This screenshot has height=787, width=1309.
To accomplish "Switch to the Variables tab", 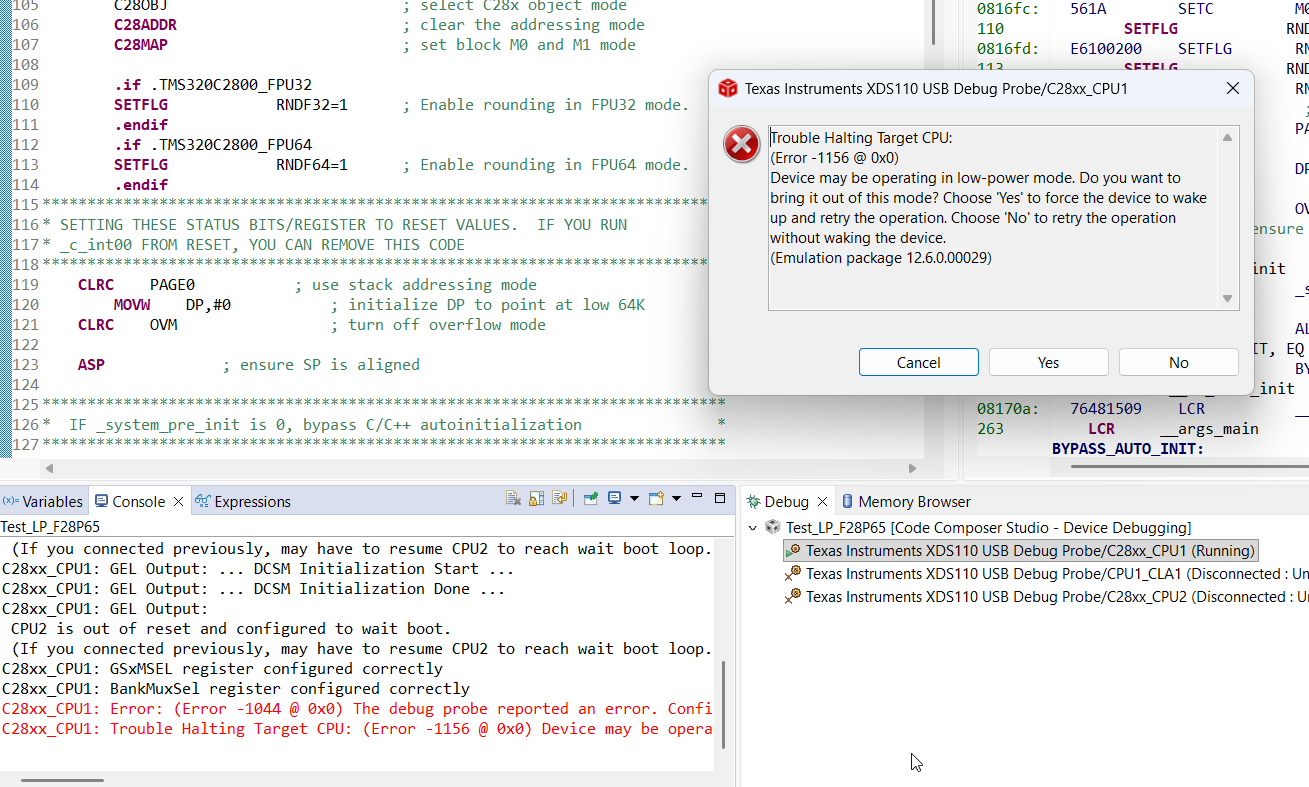I will pos(43,501).
